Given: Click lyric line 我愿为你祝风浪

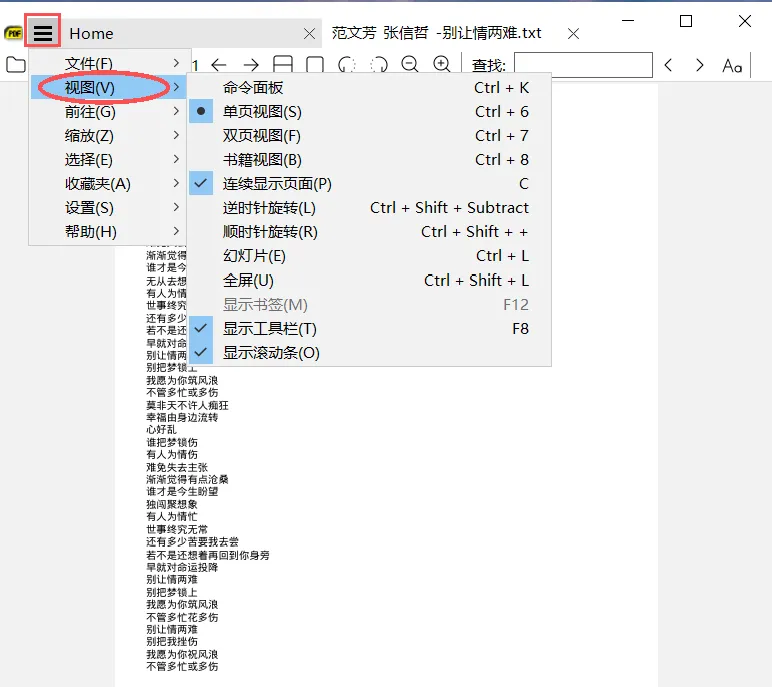Looking at the screenshot, I should (x=182, y=654).
